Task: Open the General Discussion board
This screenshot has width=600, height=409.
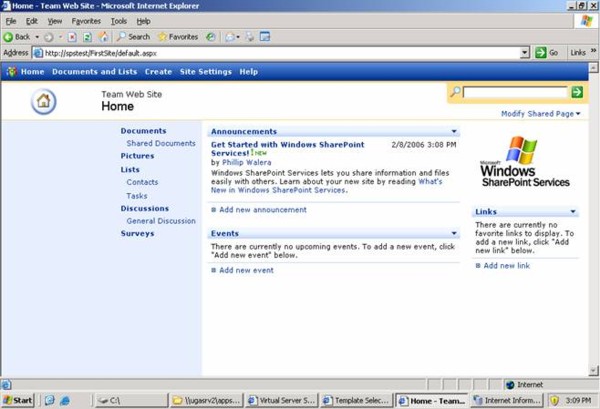Action: point(161,221)
